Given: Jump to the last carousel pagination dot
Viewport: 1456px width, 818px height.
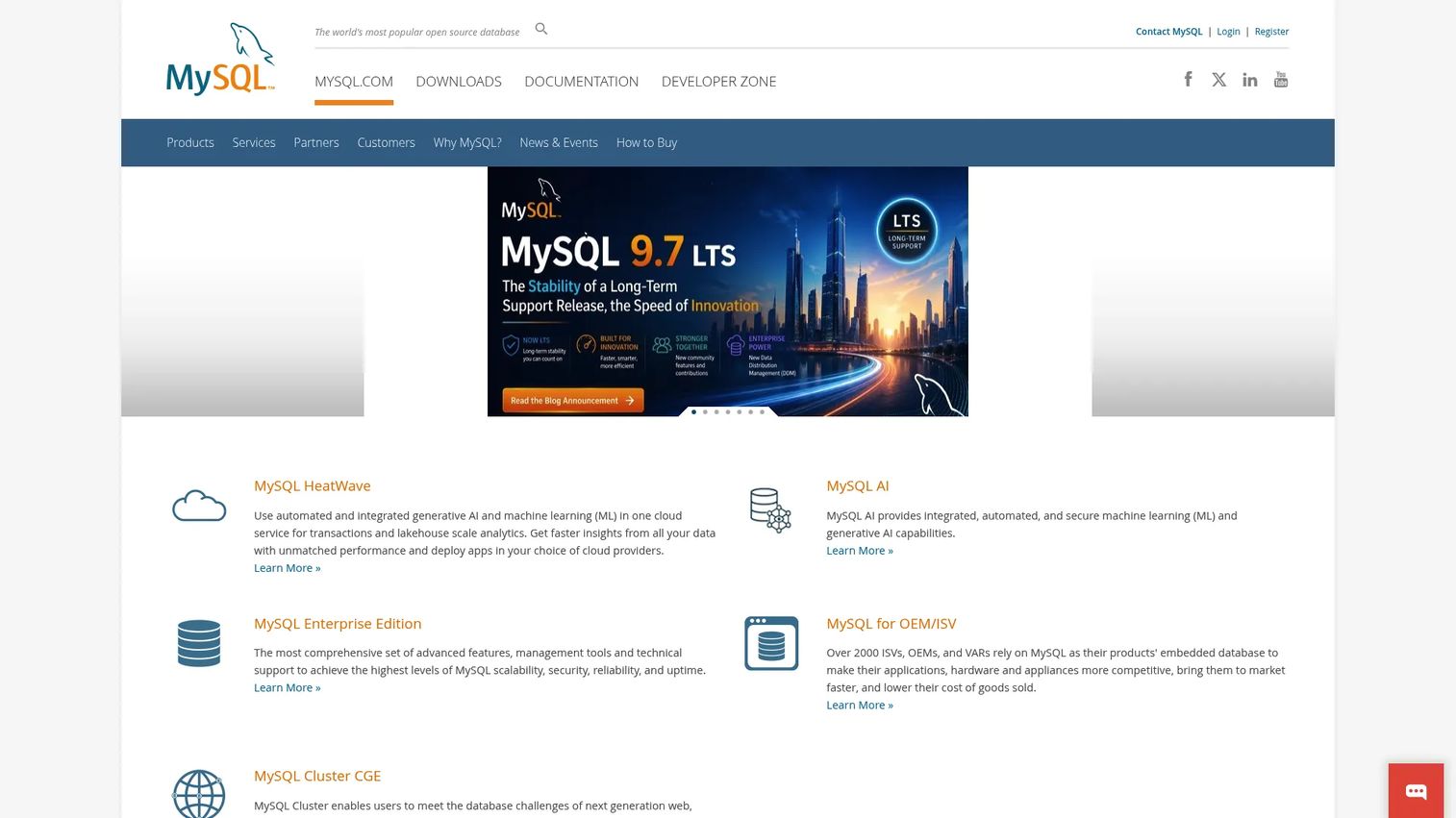Looking at the screenshot, I should point(763,411).
